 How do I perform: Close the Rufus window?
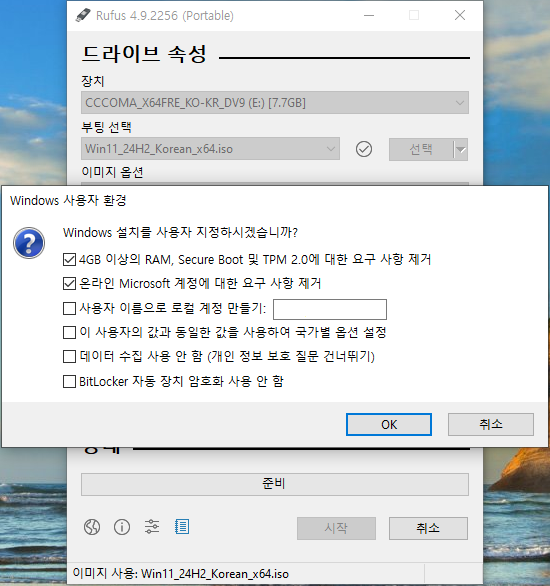(460, 15)
